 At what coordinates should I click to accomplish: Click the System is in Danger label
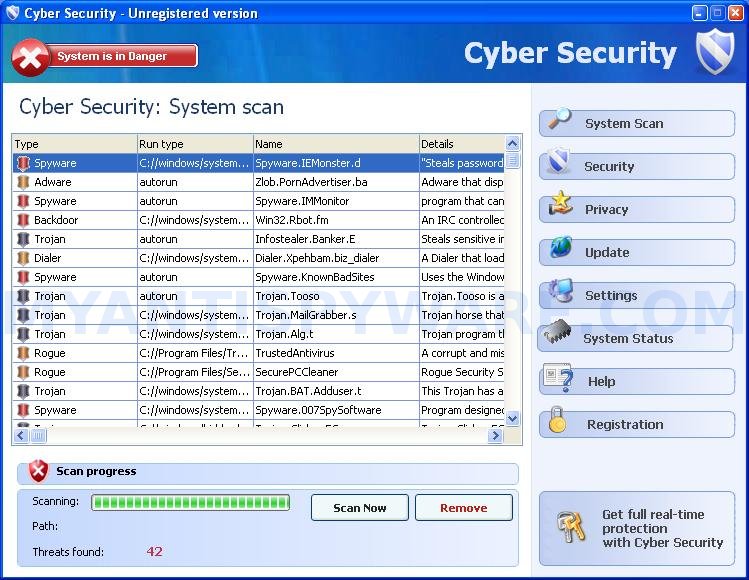point(112,56)
